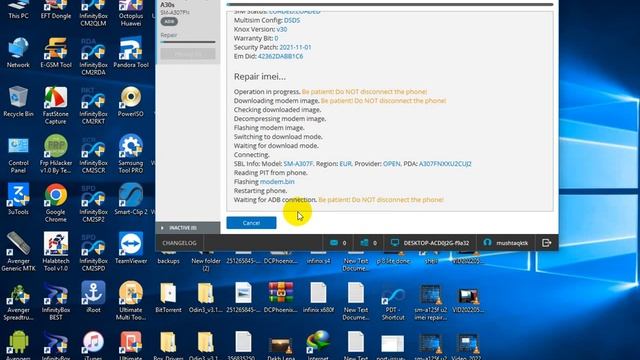Open infinix x680f text file
640x360 pixels.
[x=318, y=297]
